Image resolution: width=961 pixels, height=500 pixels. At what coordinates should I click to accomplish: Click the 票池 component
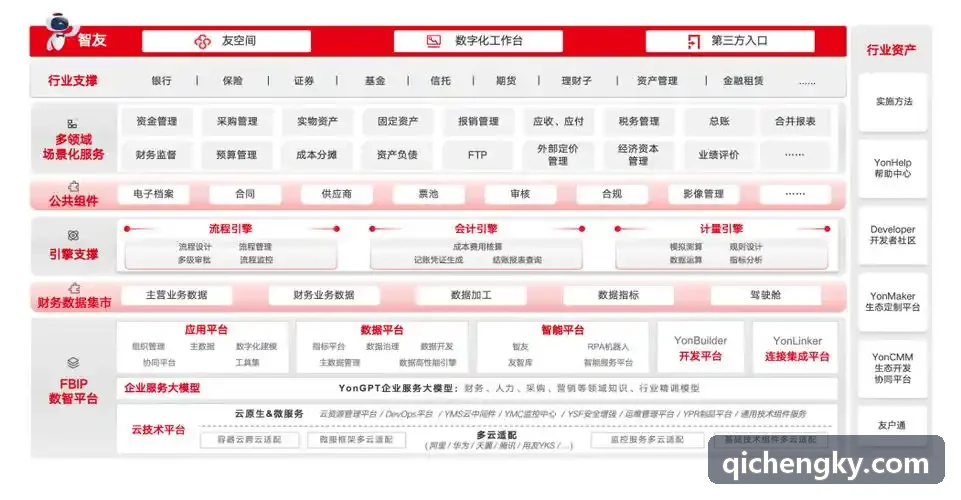(x=428, y=194)
